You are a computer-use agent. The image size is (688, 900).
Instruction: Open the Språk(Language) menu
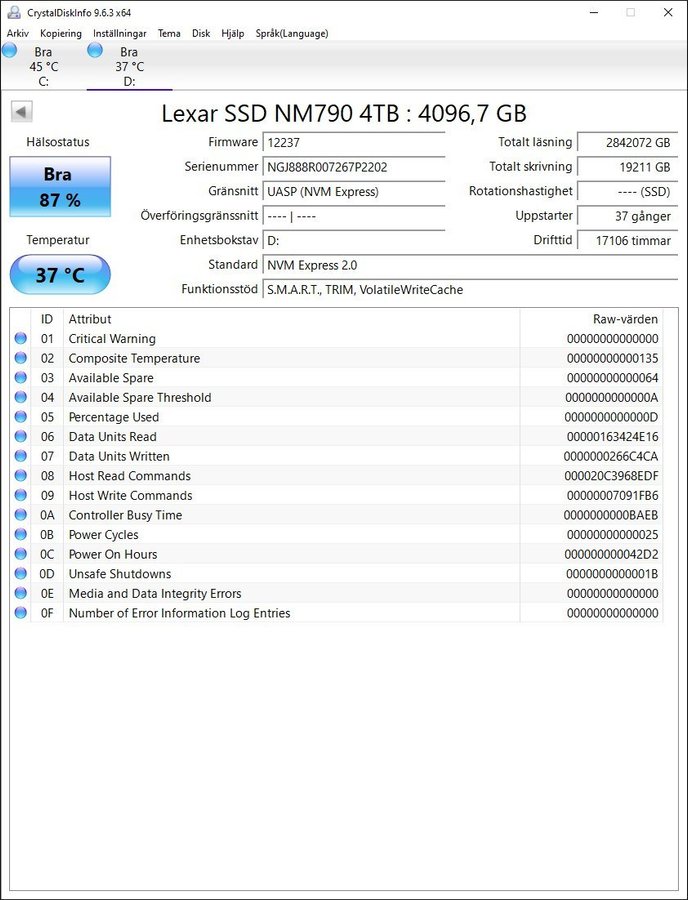pyautogui.click(x=291, y=33)
